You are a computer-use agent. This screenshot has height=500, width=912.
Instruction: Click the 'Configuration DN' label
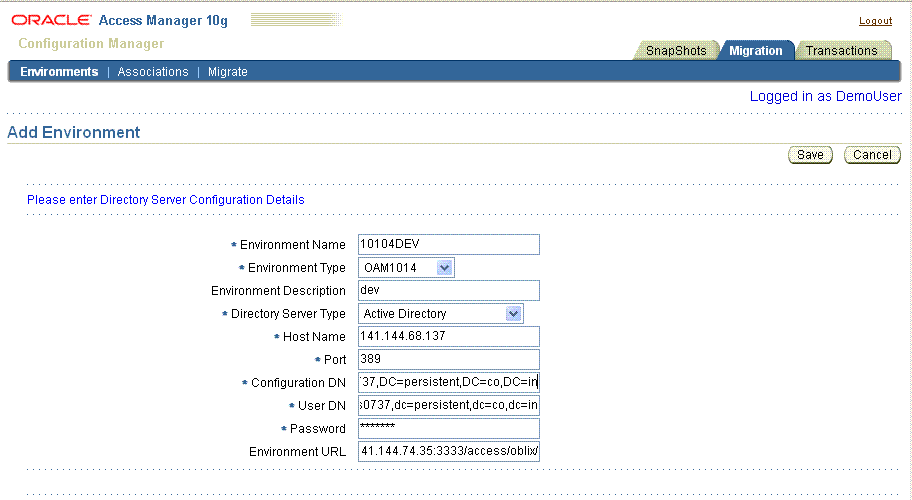[x=298, y=383]
